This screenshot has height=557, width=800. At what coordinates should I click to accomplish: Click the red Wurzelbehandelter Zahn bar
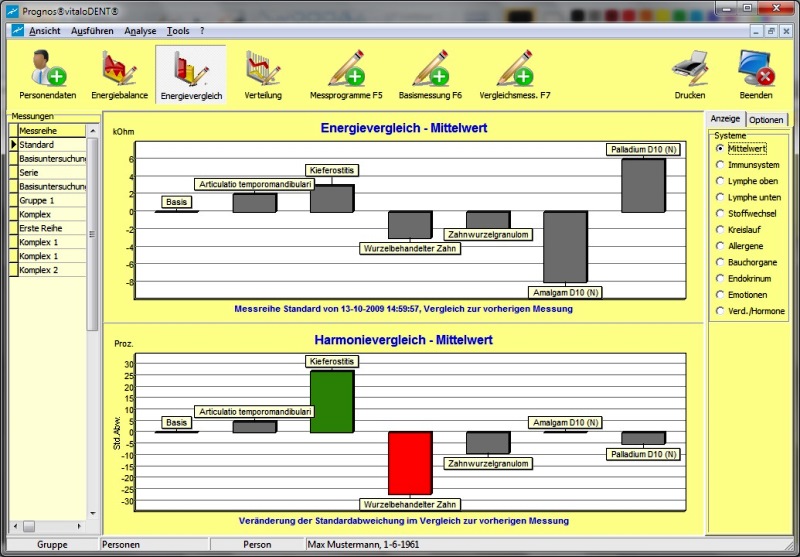(410, 463)
